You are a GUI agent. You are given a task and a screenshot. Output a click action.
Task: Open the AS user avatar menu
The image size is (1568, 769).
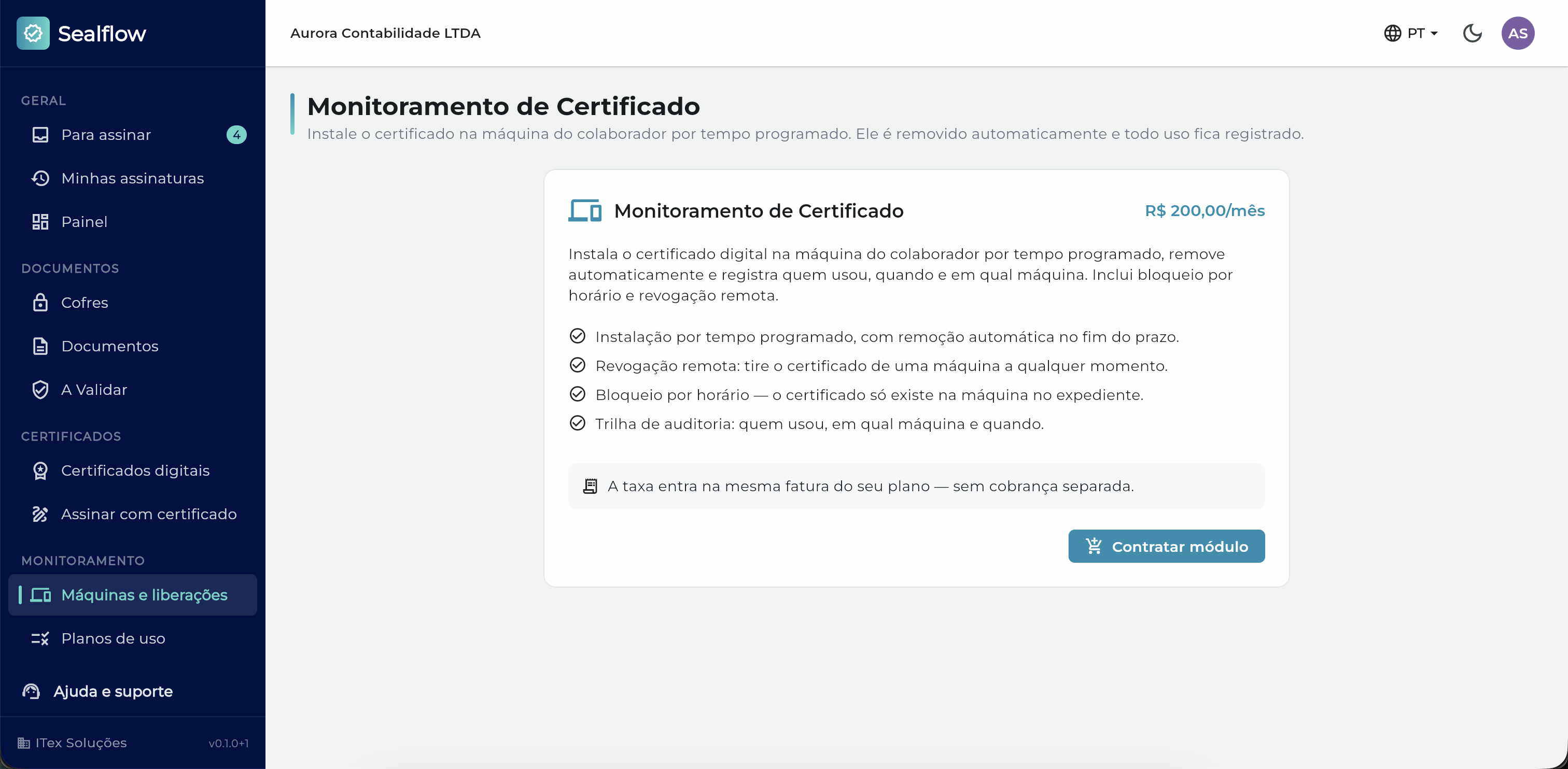click(1518, 33)
